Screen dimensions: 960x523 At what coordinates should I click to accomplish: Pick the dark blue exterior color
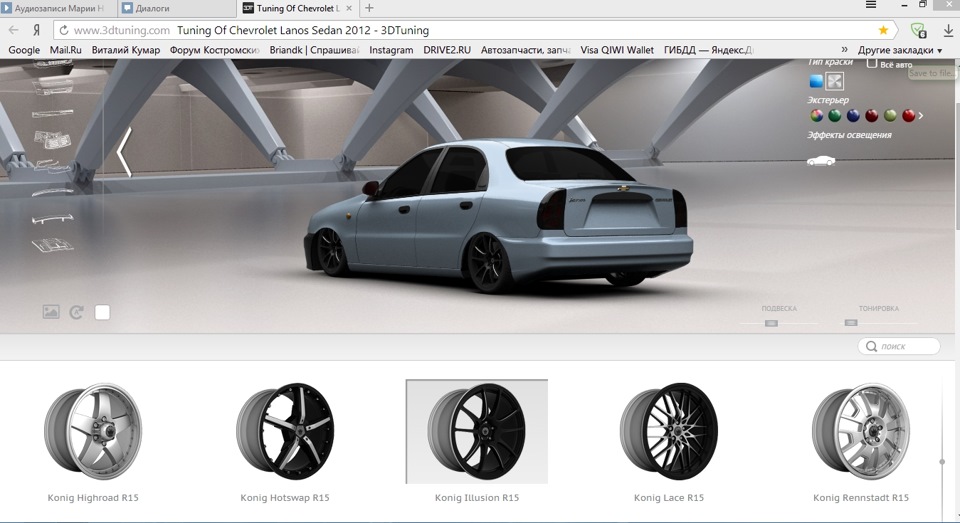[x=853, y=115]
